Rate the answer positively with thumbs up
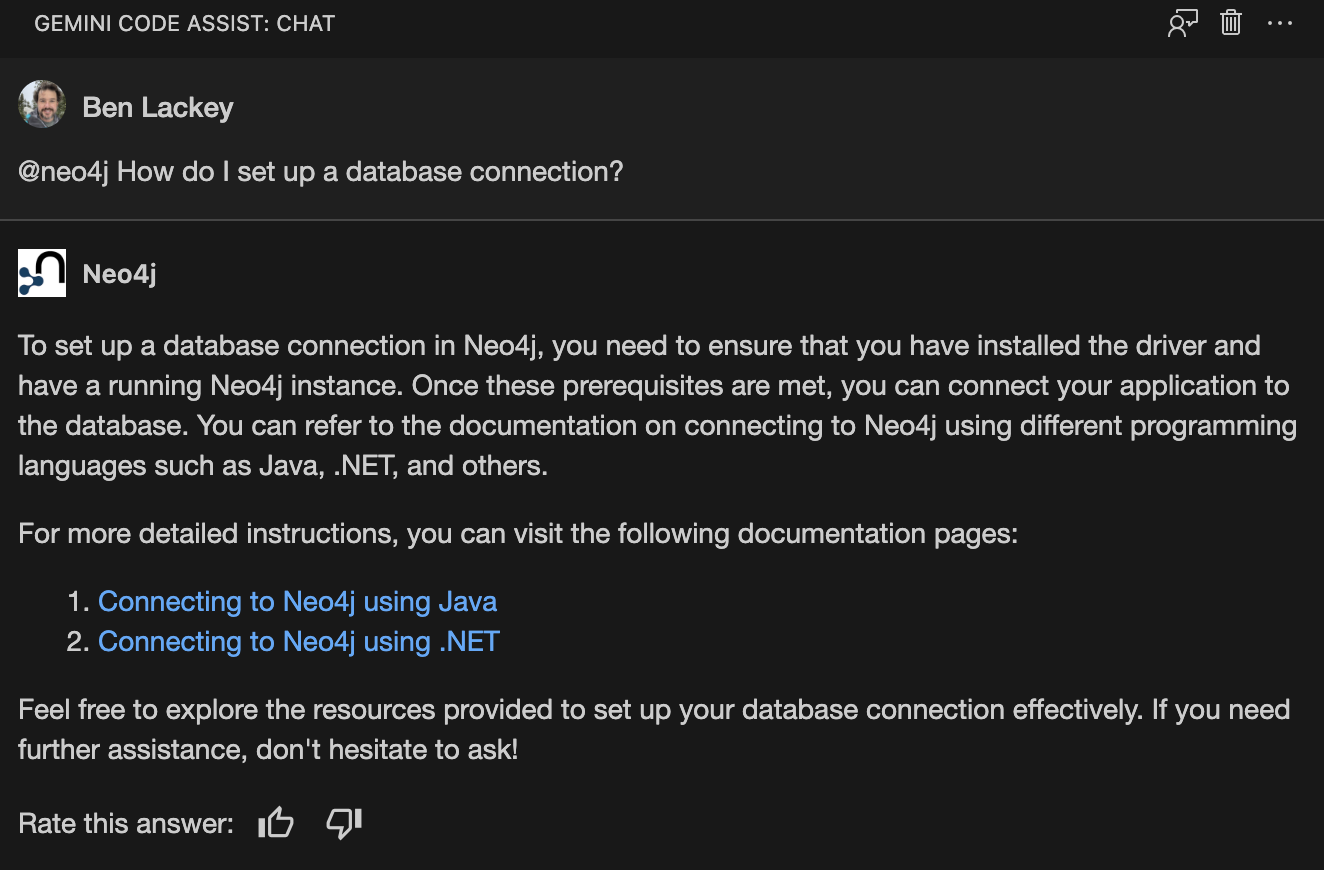The width and height of the screenshot is (1324, 870). (275, 823)
